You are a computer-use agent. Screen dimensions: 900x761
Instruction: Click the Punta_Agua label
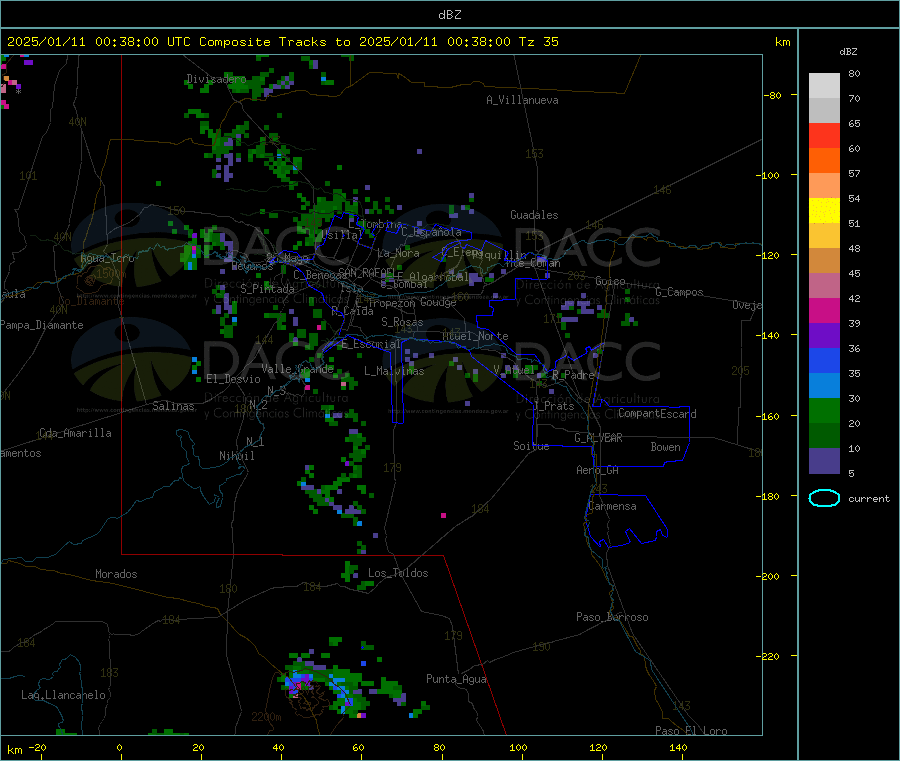[456, 679]
